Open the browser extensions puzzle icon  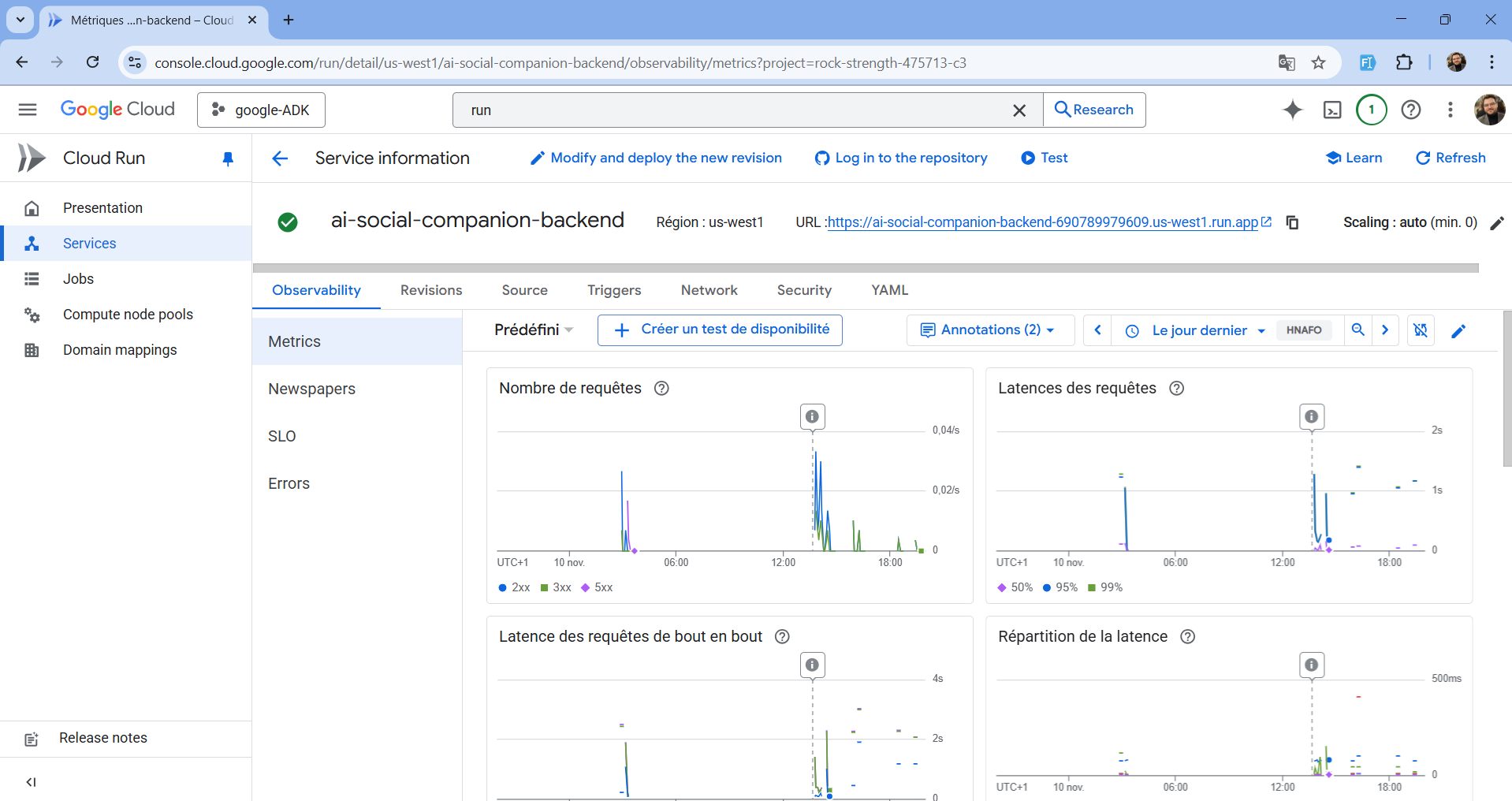click(1404, 62)
